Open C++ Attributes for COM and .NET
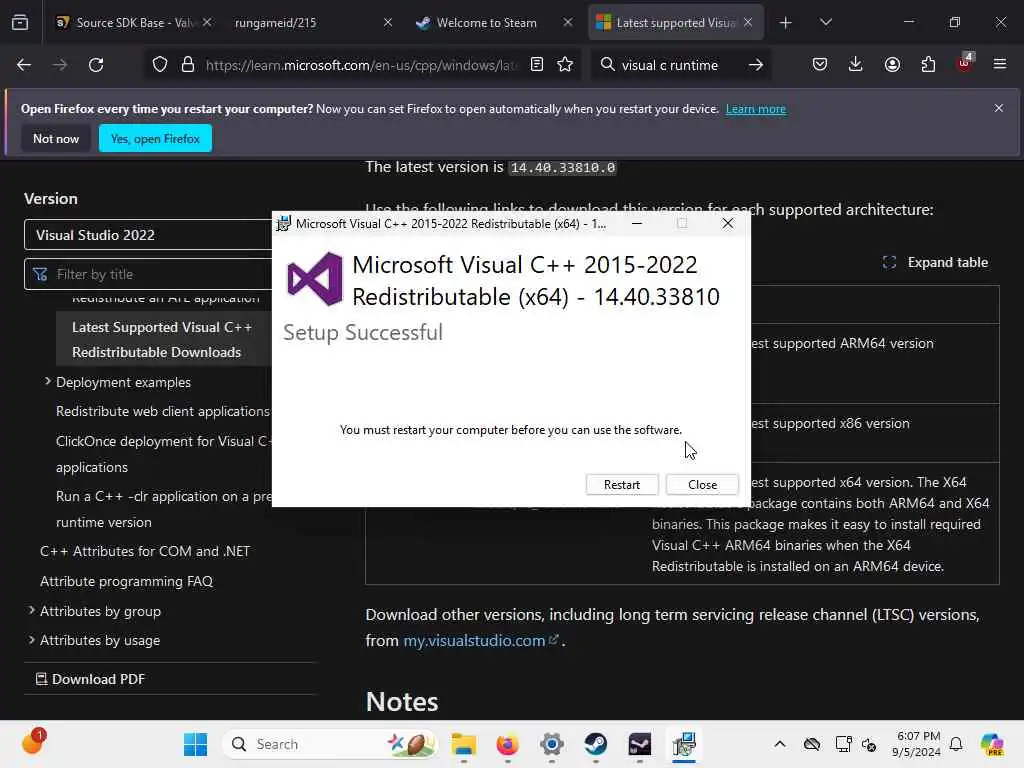1024x768 pixels. point(145,551)
